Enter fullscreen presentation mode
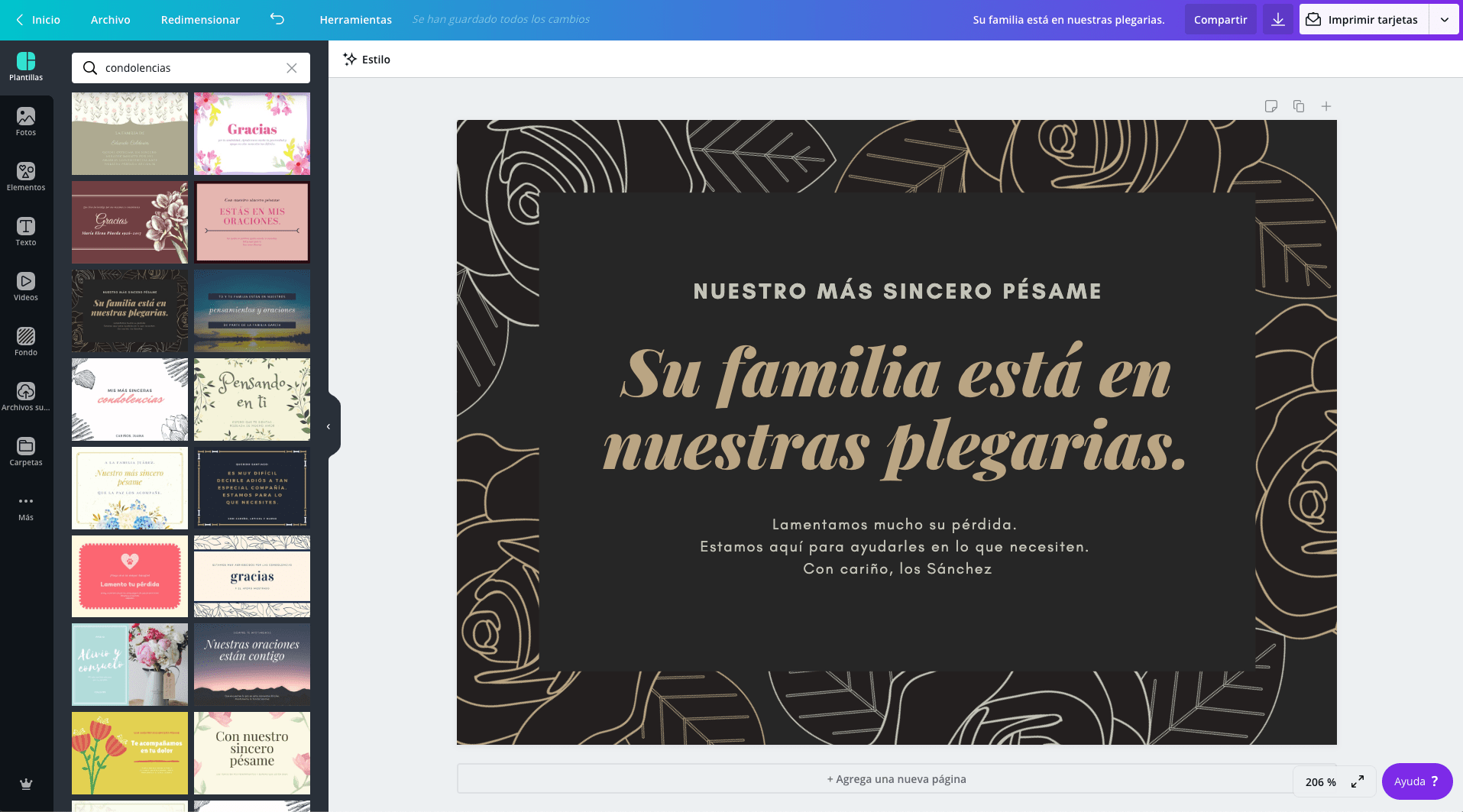 pos(1358,781)
